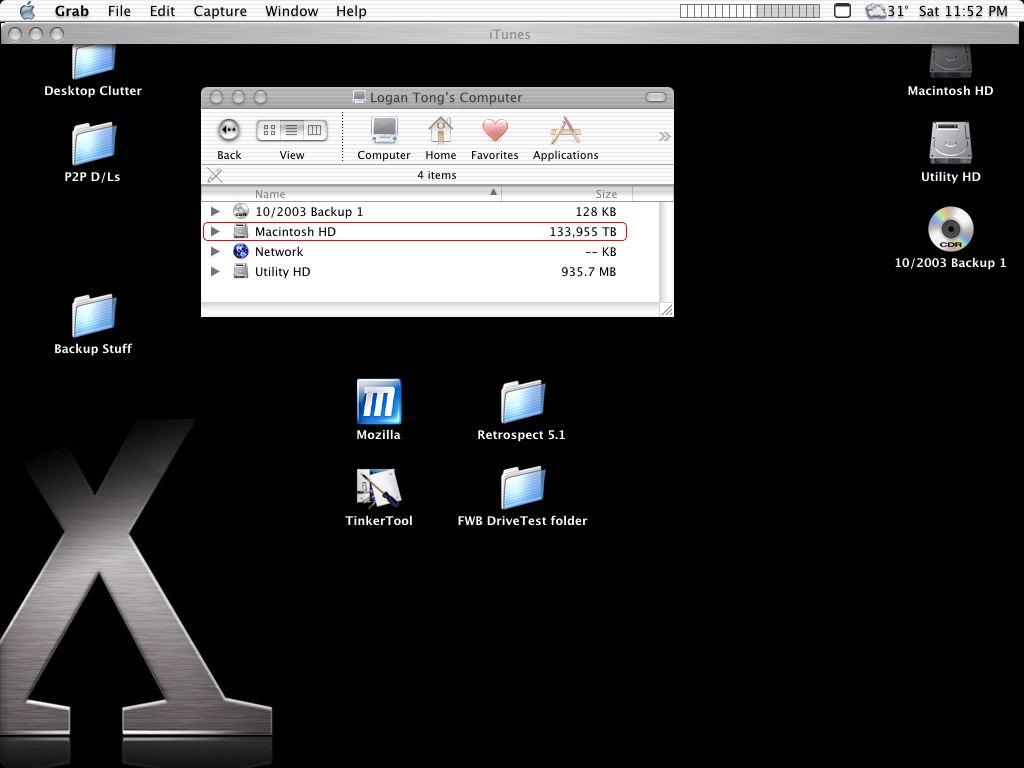Sort list by the Name column header

click(x=351, y=194)
